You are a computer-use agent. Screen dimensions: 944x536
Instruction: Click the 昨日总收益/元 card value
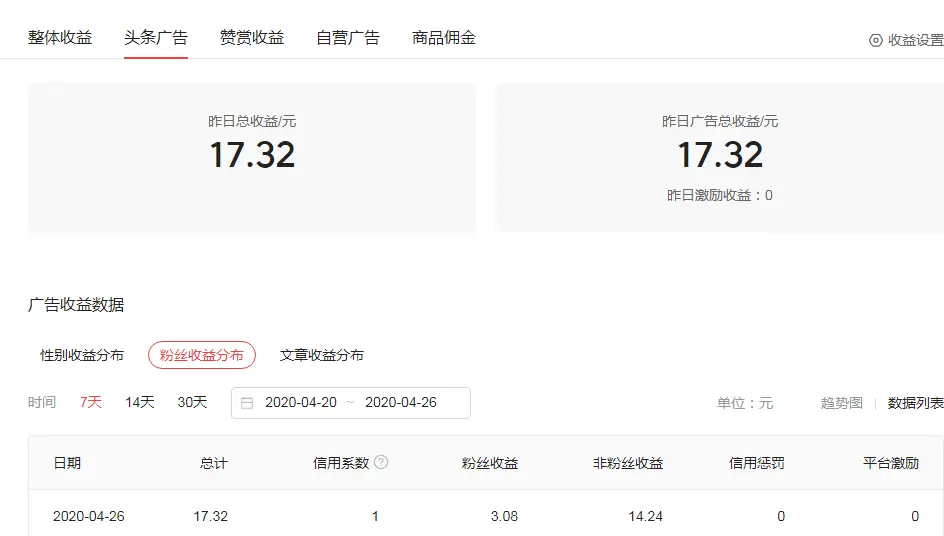click(x=252, y=155)
